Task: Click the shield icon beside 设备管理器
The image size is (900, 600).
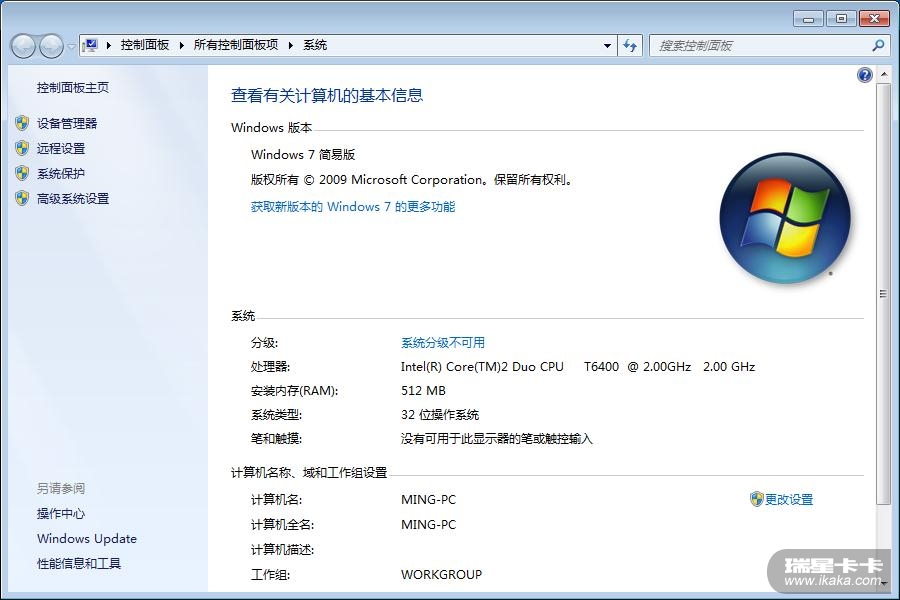Action: 22,123
